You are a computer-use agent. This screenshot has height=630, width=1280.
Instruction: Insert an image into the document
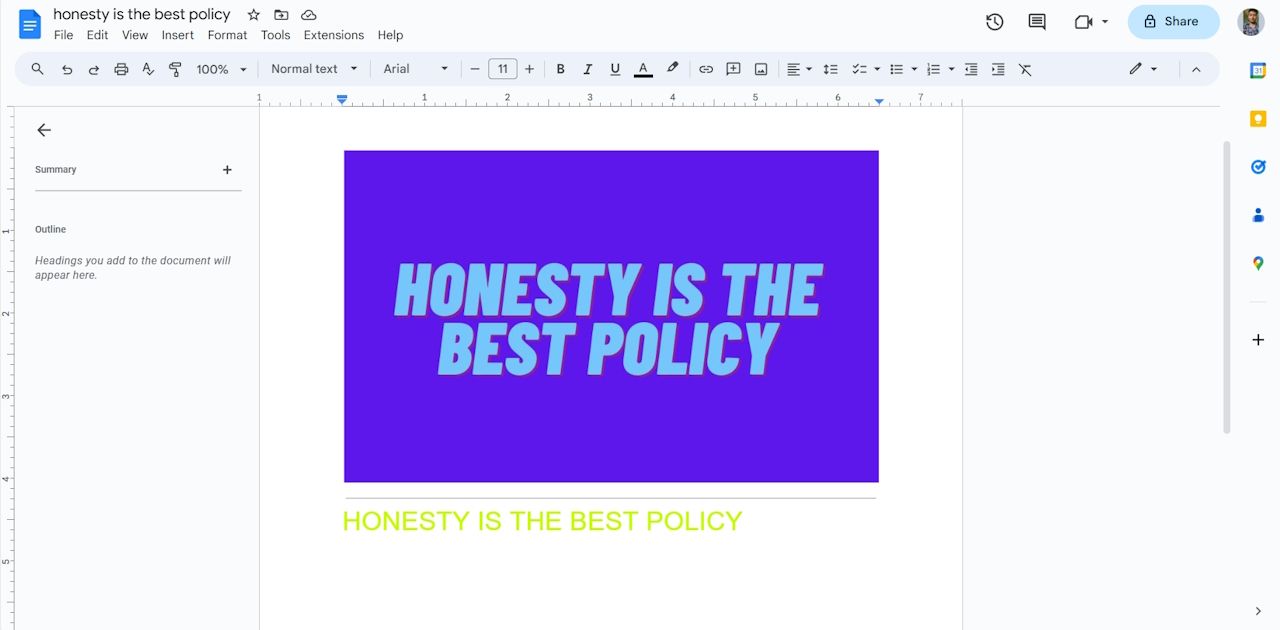761,69
